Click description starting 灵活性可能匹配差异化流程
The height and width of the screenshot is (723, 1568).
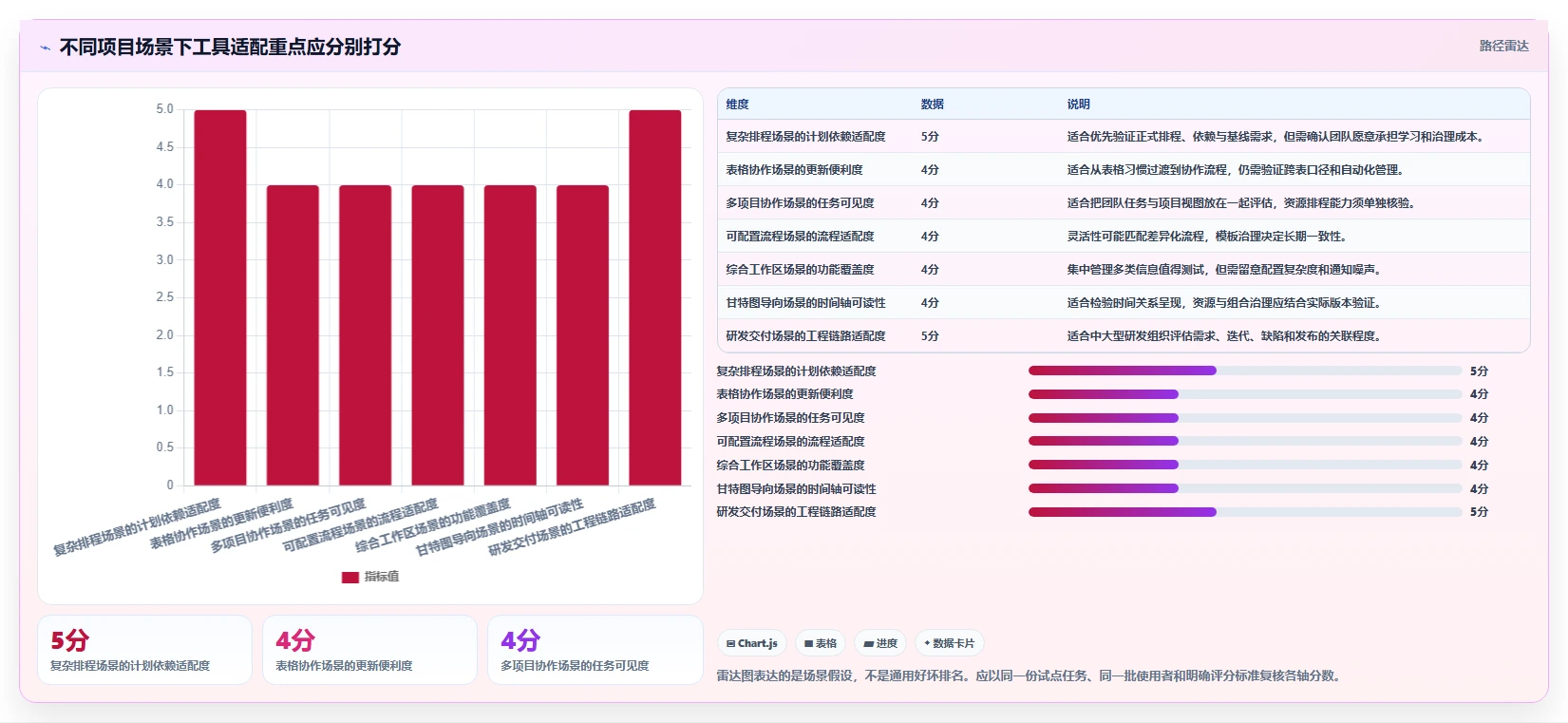click(1207, 237)
